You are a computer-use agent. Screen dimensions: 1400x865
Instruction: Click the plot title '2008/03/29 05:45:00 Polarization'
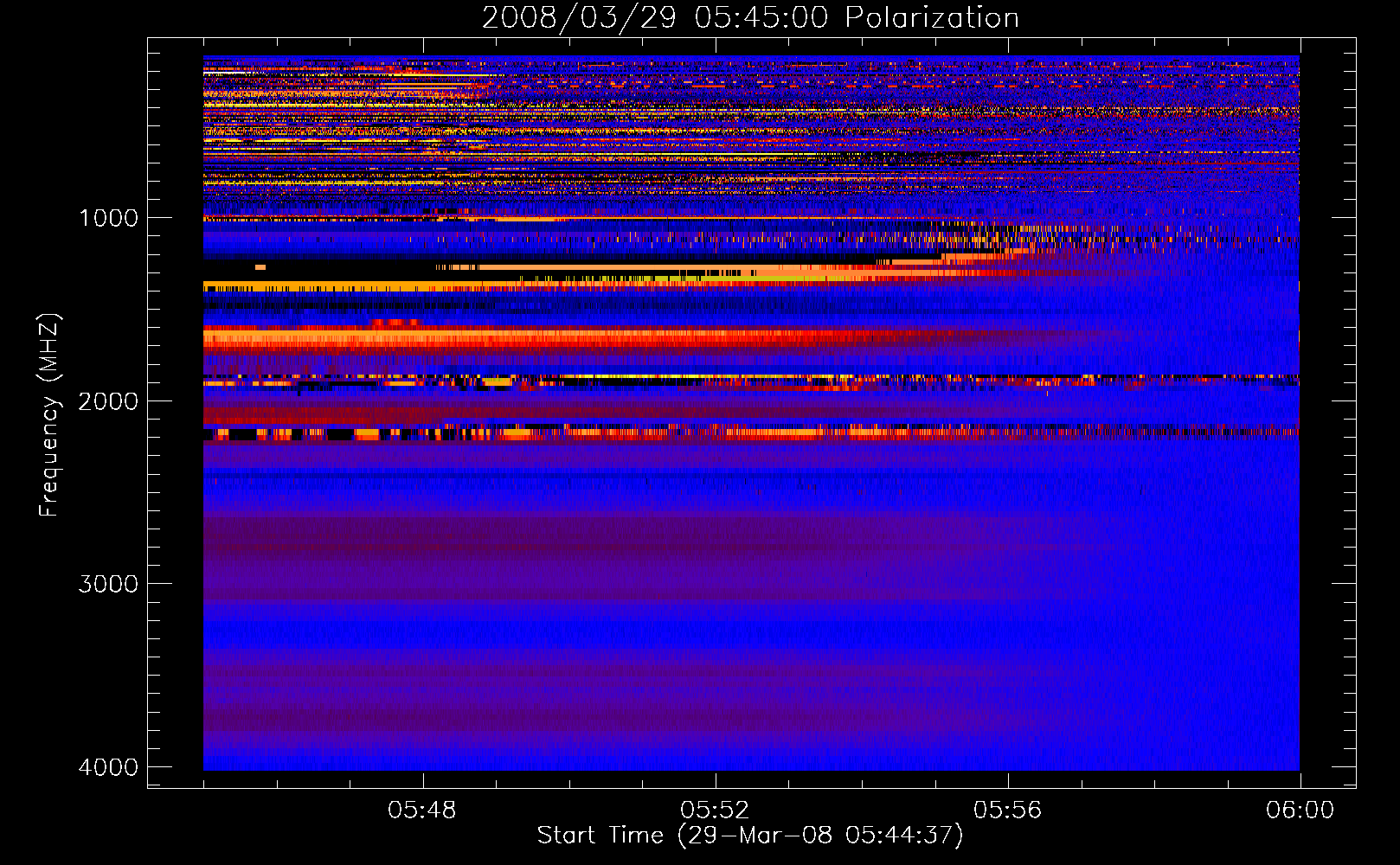750,17
